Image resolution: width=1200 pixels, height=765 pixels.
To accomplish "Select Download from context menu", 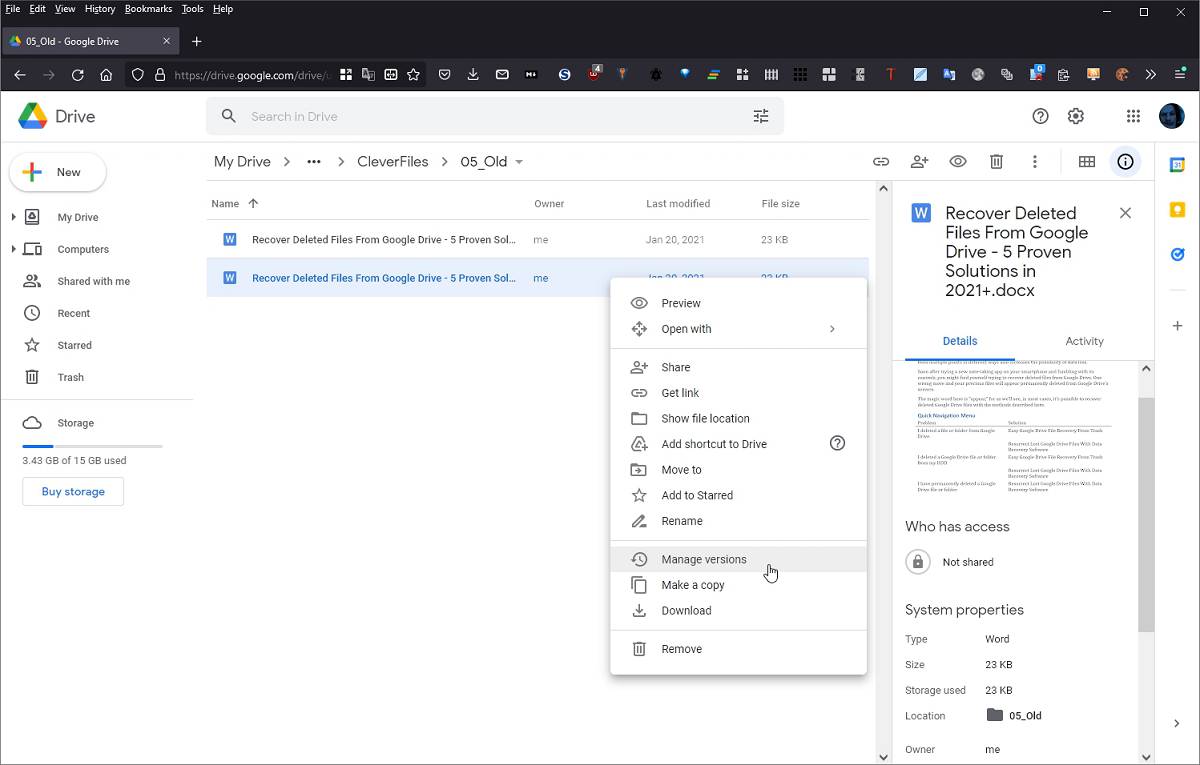I will 738,610.
